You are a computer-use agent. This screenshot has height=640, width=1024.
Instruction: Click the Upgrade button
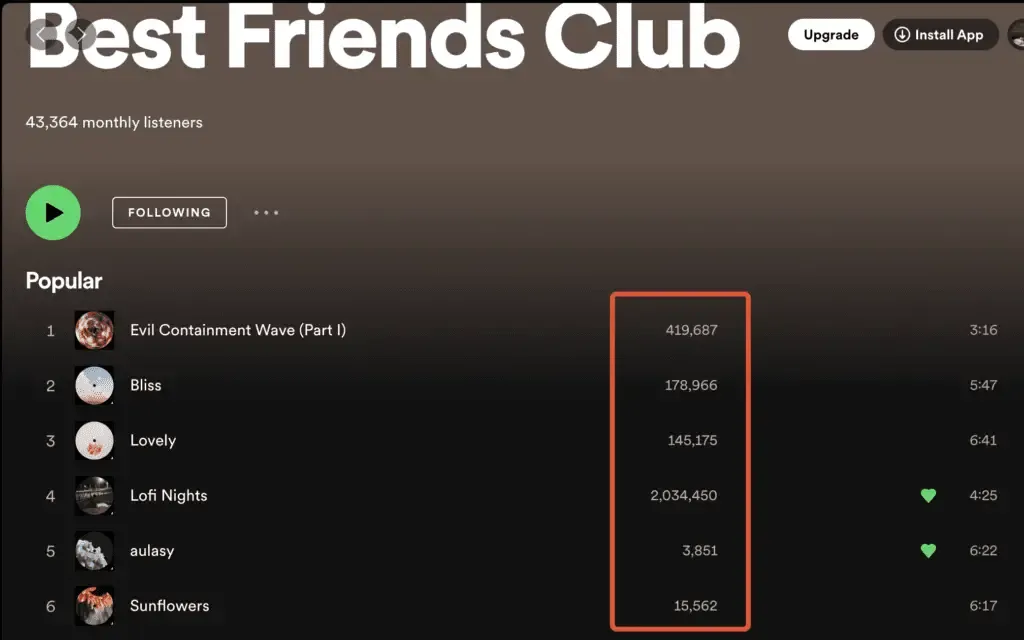tap(831, 35)
